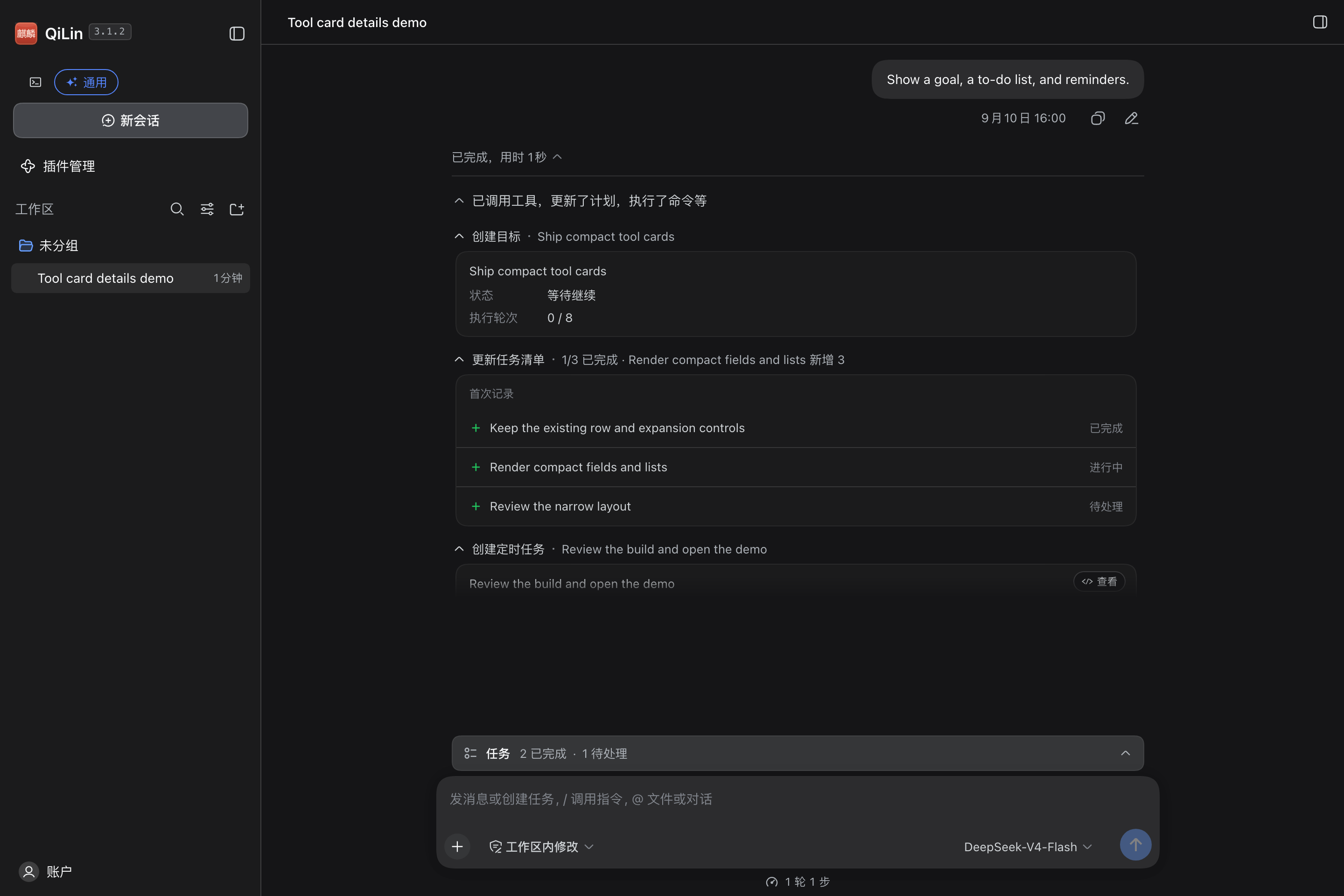Image resolution: width=1344 pixels, height=896 pixels.
Task: Click the 等待继续 status value
Action: coord(571,295)
